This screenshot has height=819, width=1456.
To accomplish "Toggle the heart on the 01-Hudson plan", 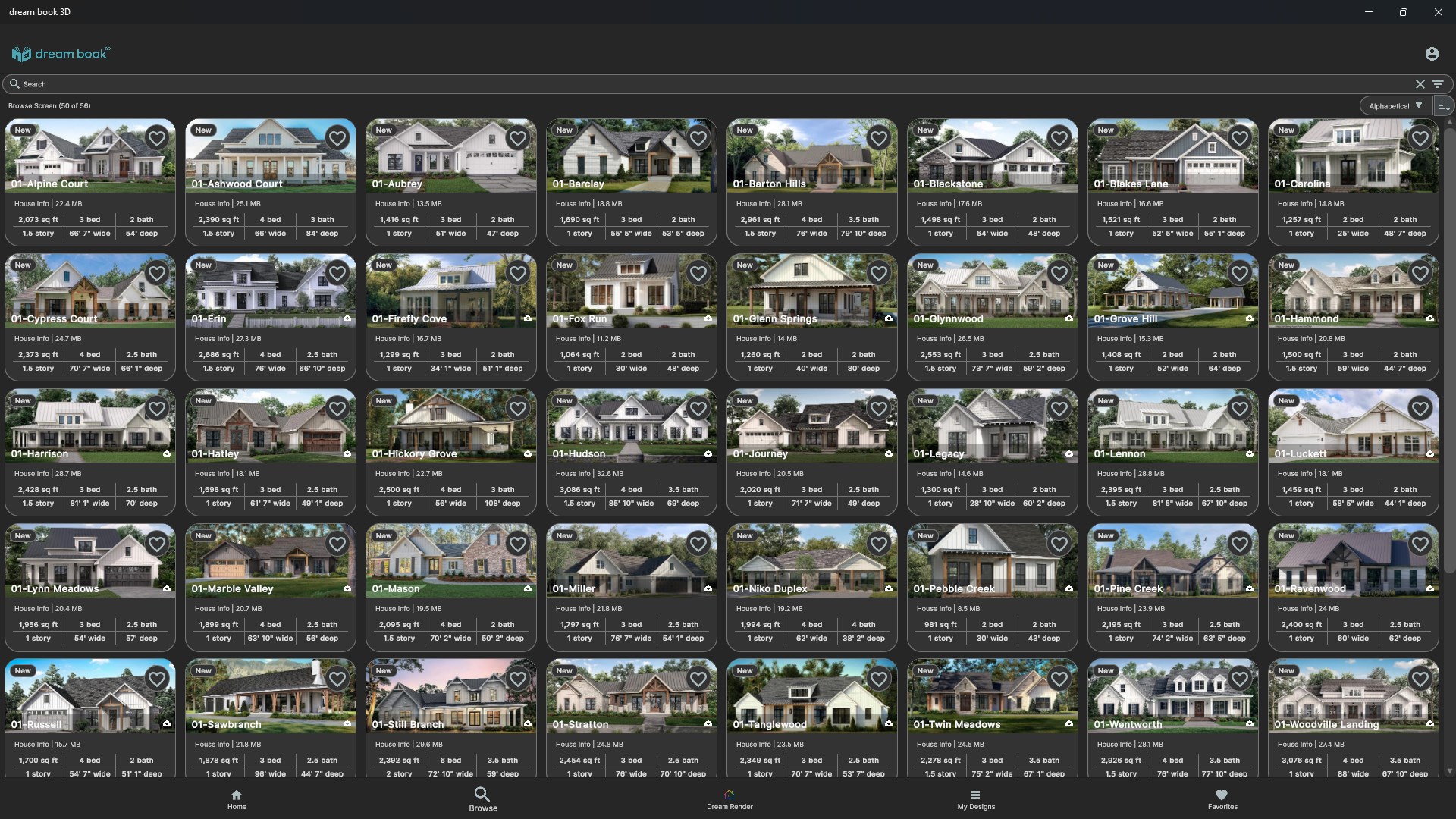I will tap(698, 408).
